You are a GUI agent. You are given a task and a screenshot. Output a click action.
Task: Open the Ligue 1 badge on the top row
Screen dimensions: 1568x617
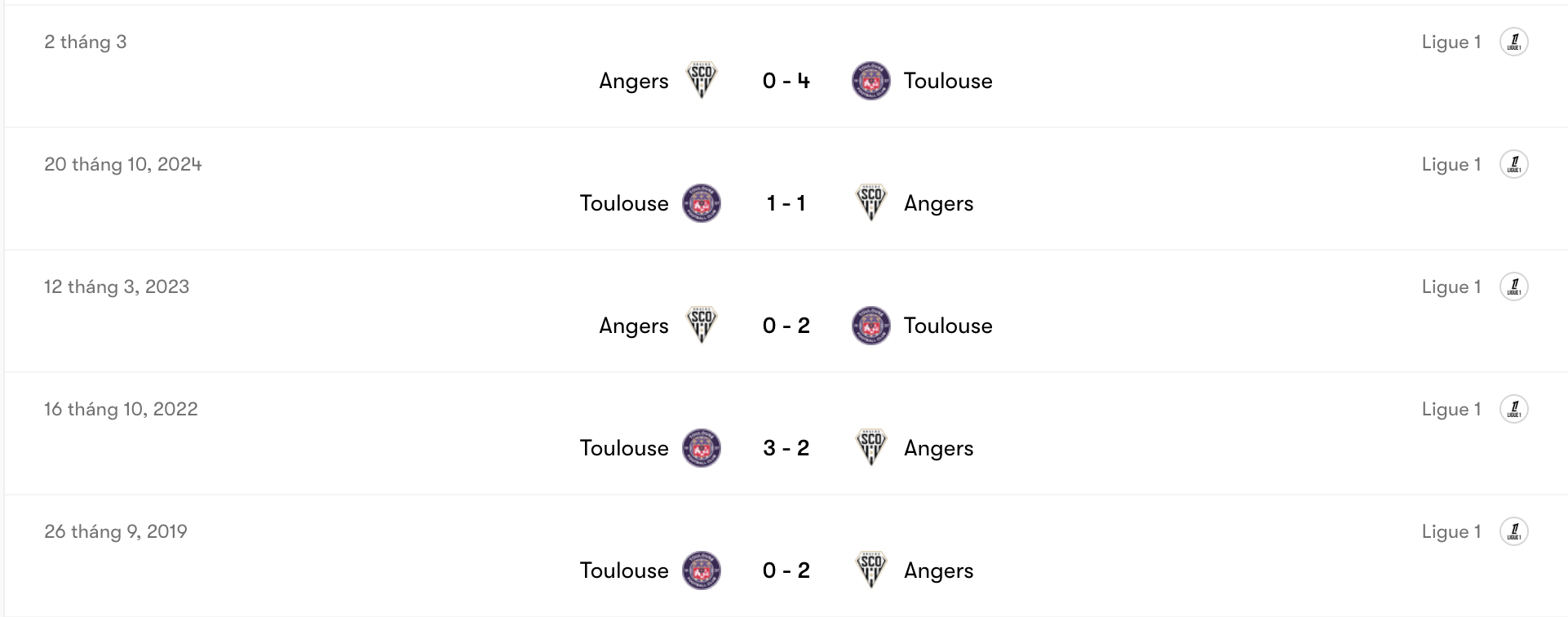tap(1516, 42)
